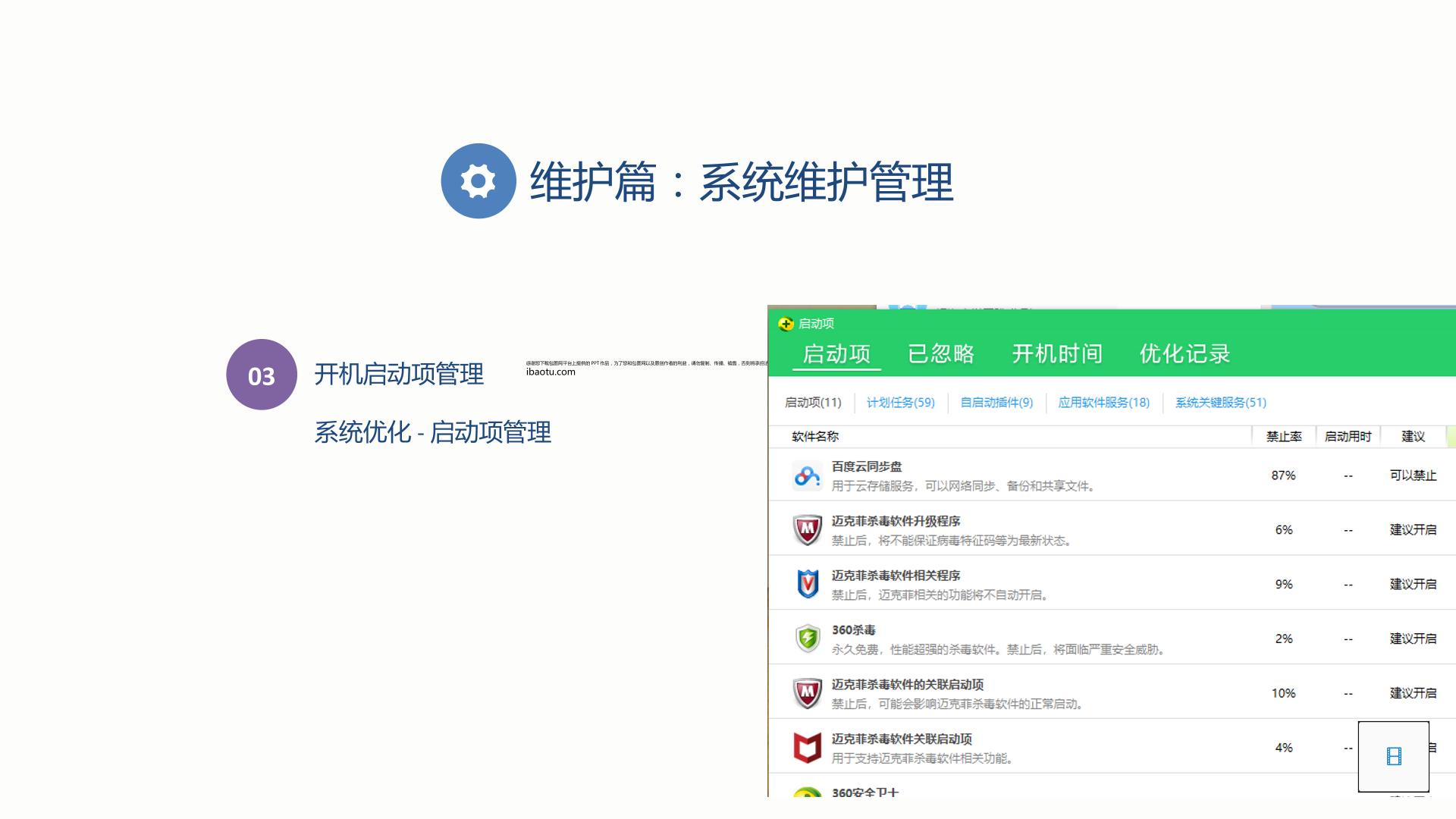The image size is (1456, 819).
Task: Click the 禁止率 column header
Action: 1284,437
